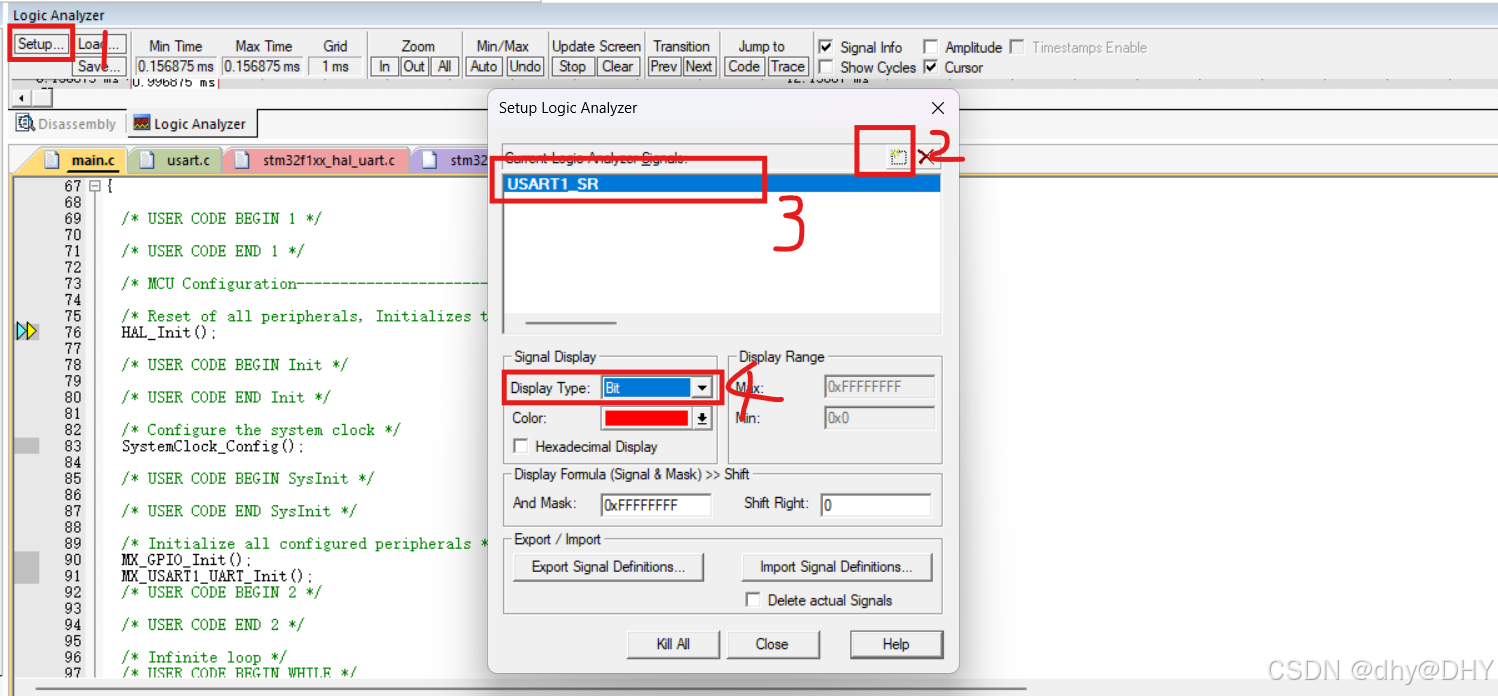
Task: Toggle the Show Cycles checkbox
Action: tap(826, 67)
